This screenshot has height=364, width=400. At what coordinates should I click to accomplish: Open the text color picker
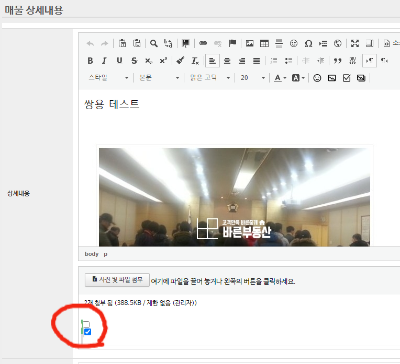(x=280, y=78)
